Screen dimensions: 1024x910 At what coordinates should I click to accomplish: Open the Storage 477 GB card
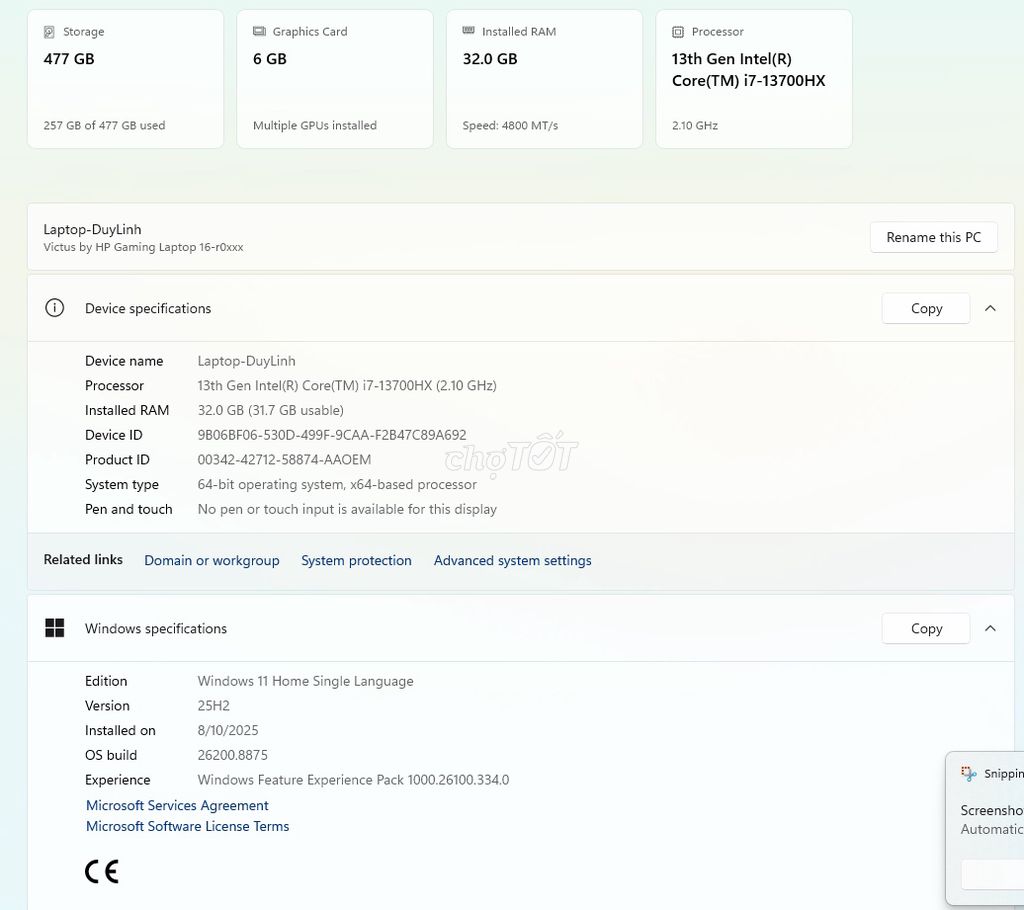tap(125, 78)
